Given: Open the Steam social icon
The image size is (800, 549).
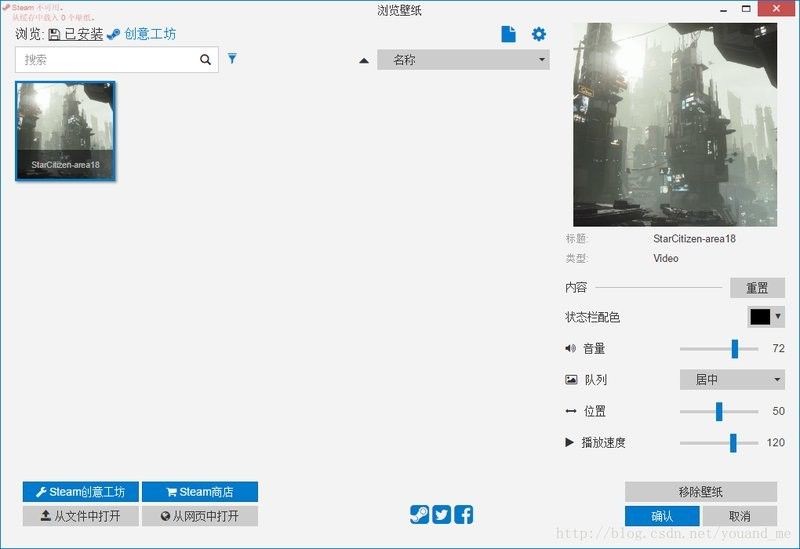Looking at the screenshot, I should (419, 514).
